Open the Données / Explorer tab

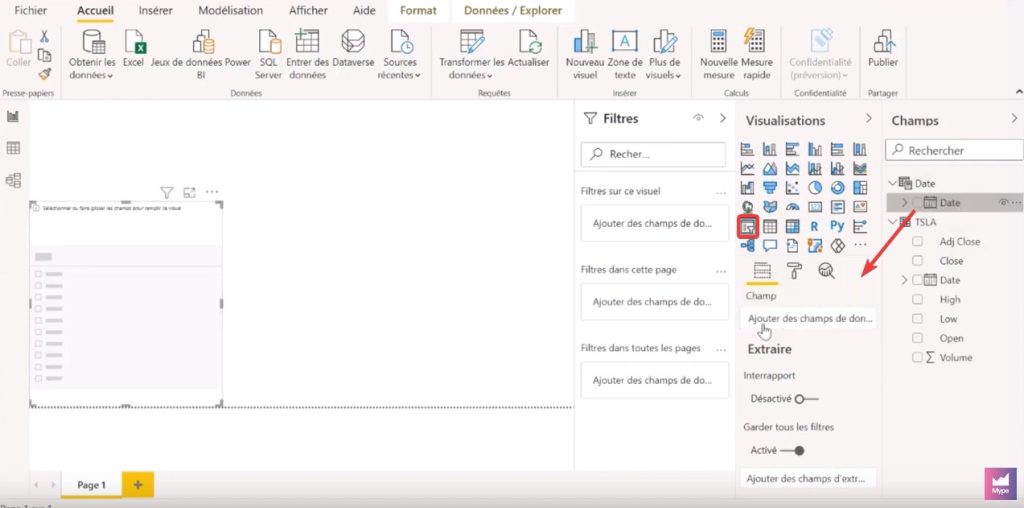(513, 10)
